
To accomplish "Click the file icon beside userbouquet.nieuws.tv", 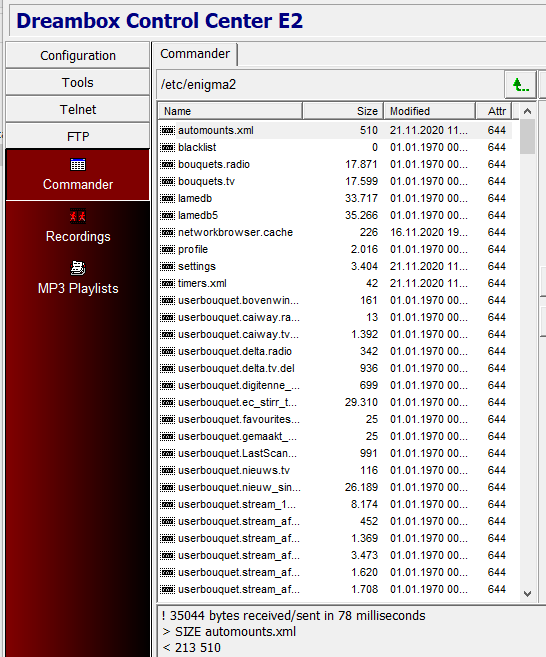I will point(168,470).
